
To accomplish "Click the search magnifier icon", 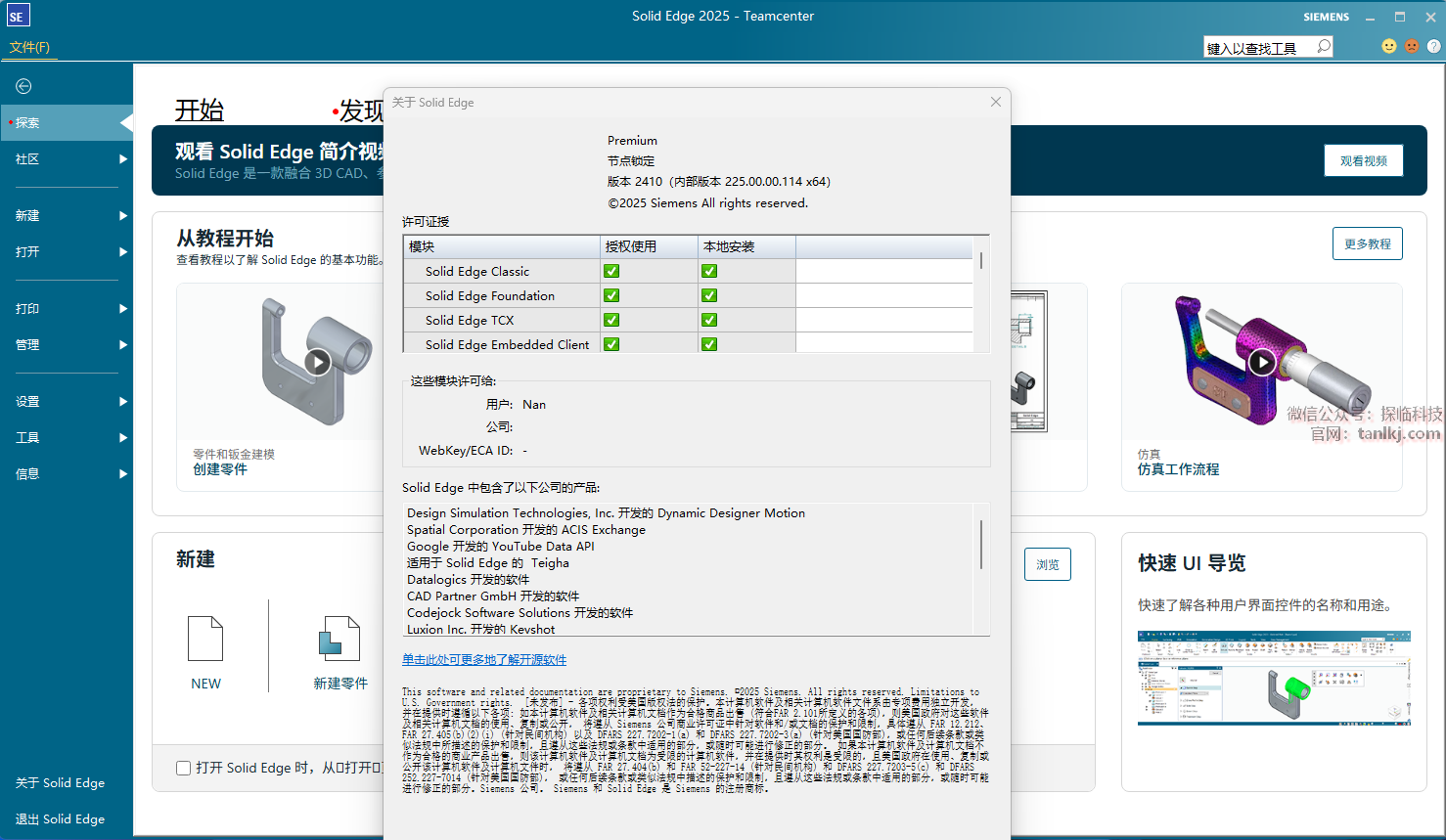I will (1324, 46).
